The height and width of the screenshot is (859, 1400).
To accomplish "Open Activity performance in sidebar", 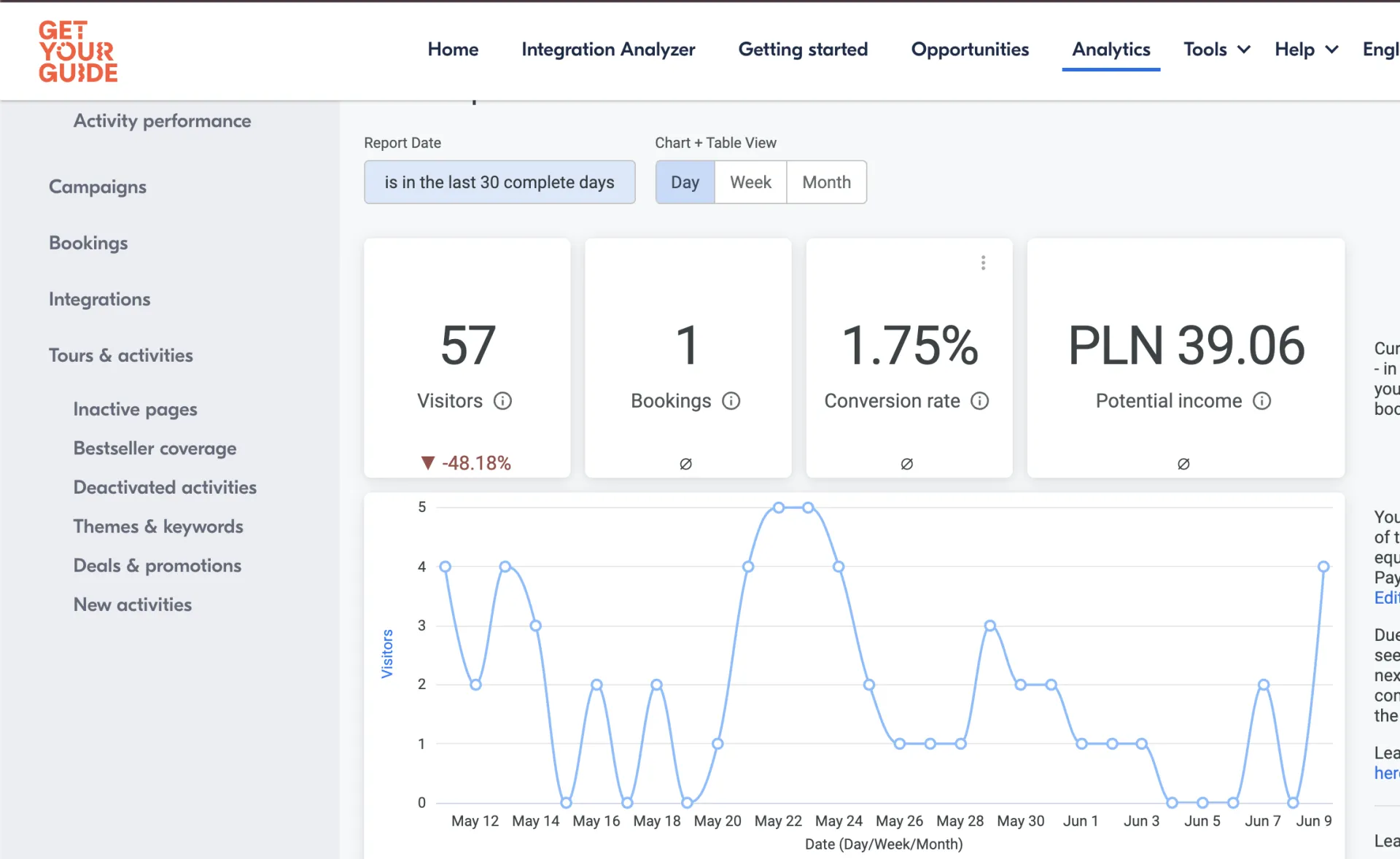I will [162, 121].
